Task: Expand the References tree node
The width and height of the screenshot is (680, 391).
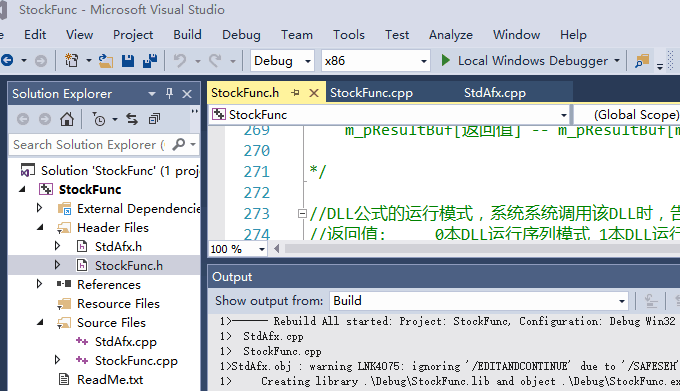Action: [39, 284]
